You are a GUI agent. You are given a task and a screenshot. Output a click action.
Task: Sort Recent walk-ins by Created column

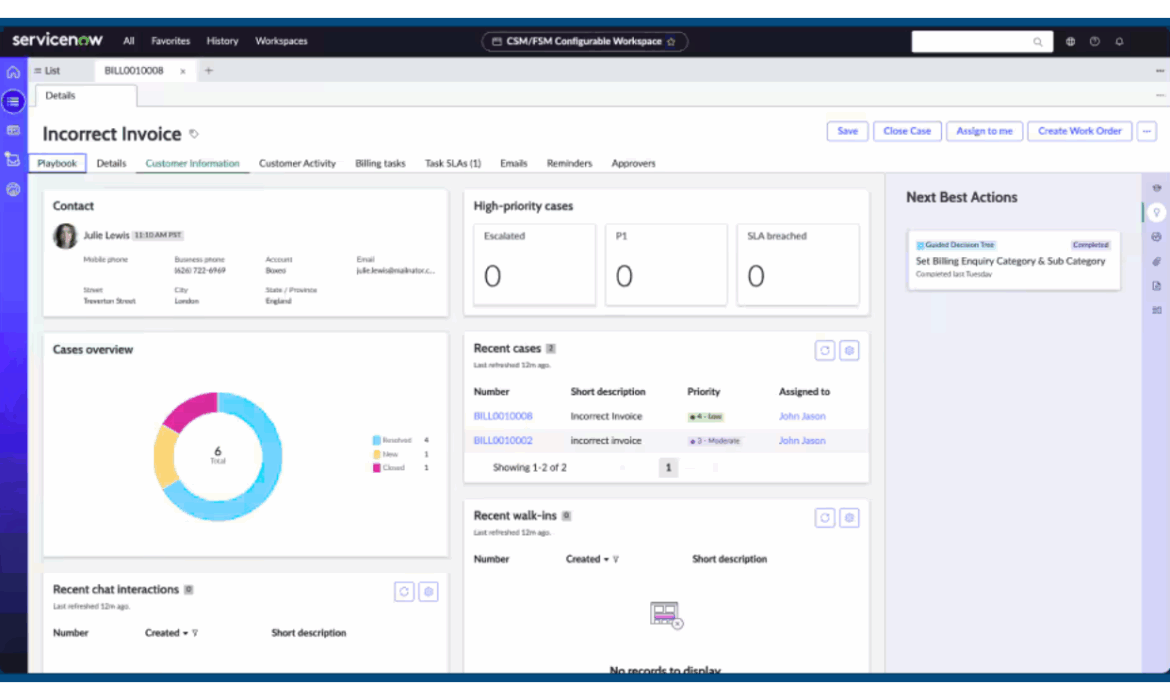(x=586, y=559)
